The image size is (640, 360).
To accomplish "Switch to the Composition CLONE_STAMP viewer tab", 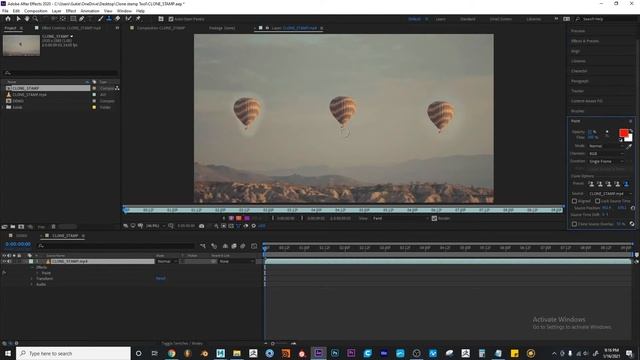I will (160, 28).
